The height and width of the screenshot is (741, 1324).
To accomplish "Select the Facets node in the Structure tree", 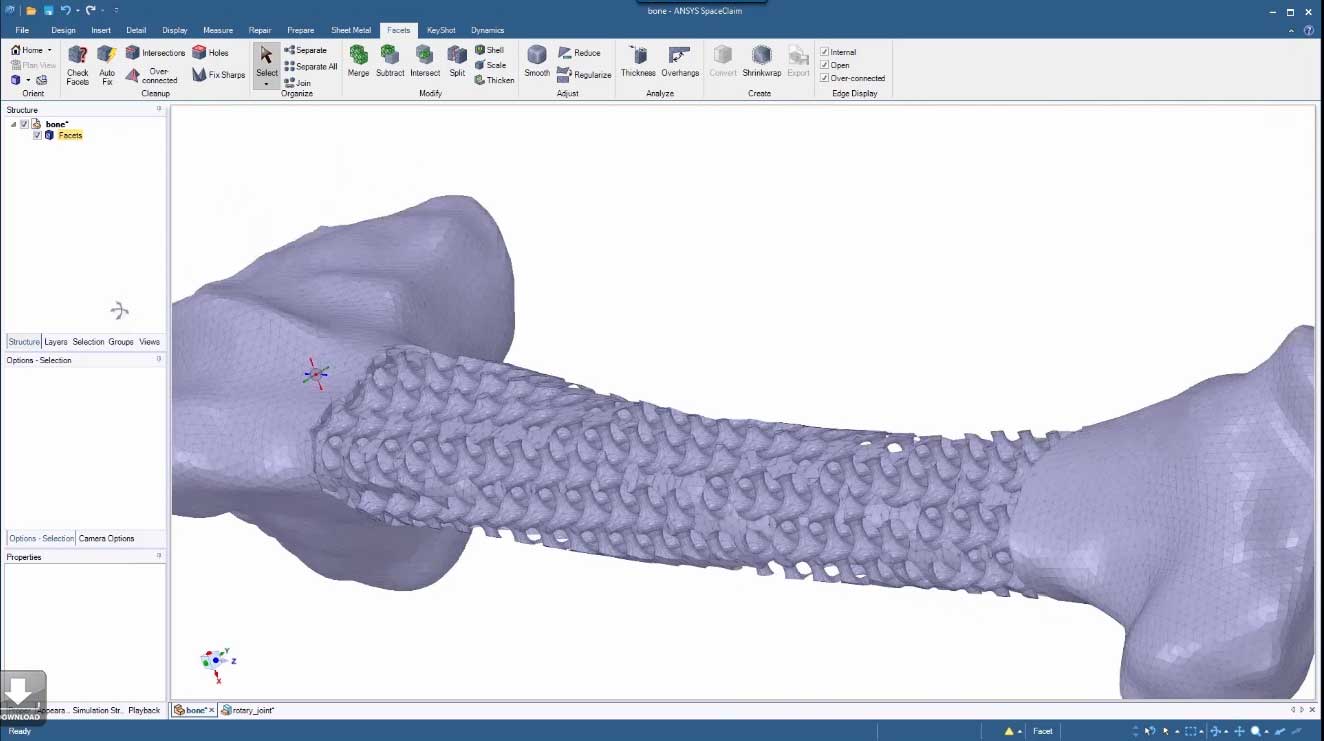I will pyautogui.click(x=68, y=135).
